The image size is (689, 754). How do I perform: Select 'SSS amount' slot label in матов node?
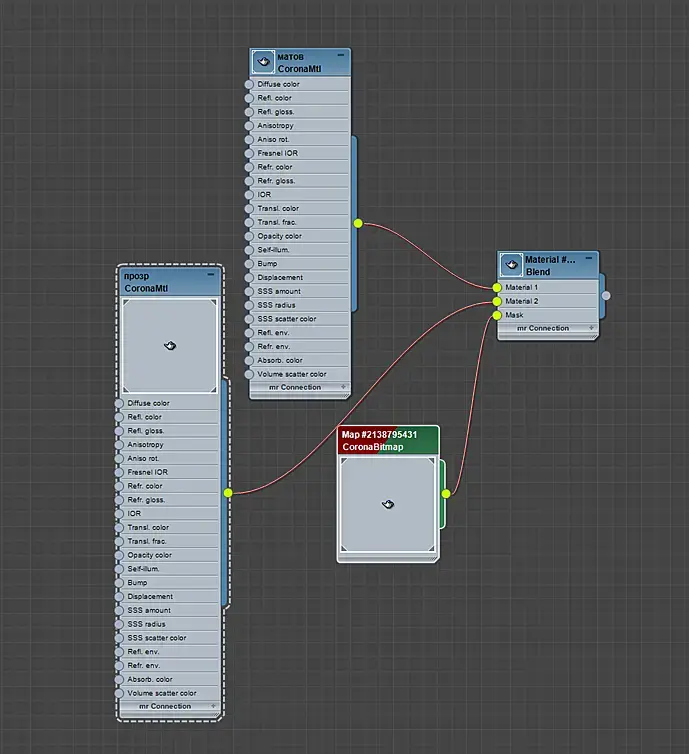279,291
